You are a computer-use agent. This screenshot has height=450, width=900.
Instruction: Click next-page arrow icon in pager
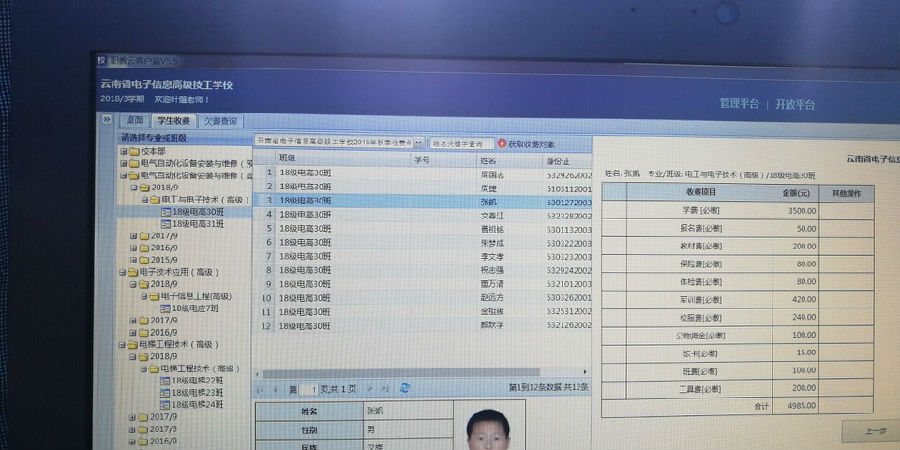coord(369,388)
